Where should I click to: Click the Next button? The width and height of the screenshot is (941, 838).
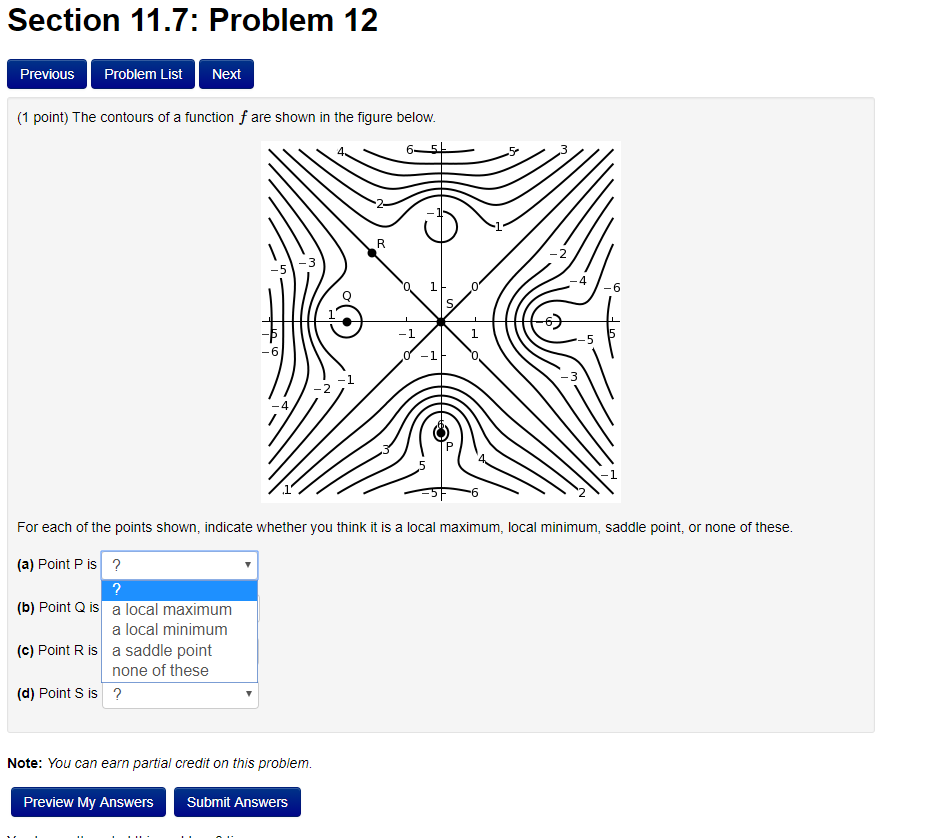[x=225, y=73]
